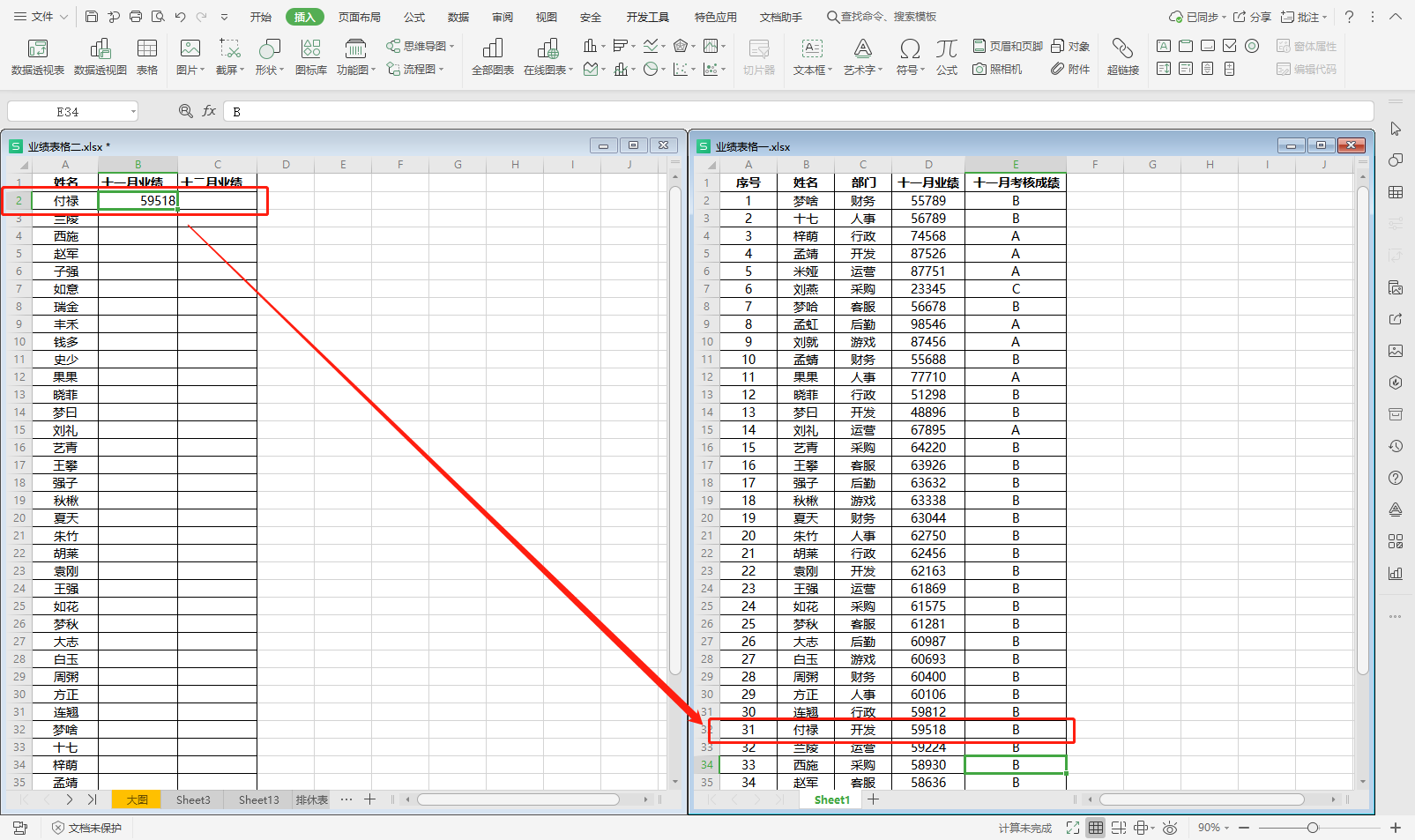
Task: Expand the name box dropdown arrow
Action: [x=133, y=111]
